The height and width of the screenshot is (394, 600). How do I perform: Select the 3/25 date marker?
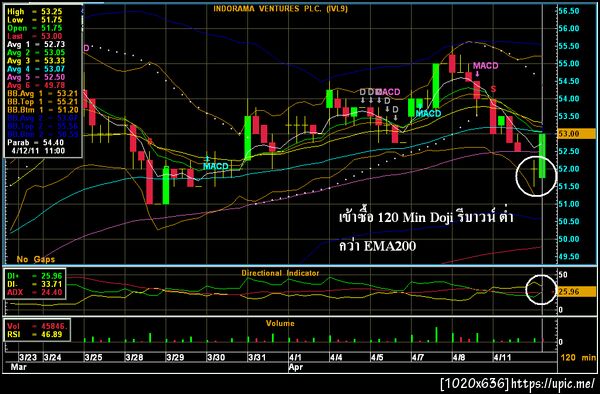[x=93, y=358]
